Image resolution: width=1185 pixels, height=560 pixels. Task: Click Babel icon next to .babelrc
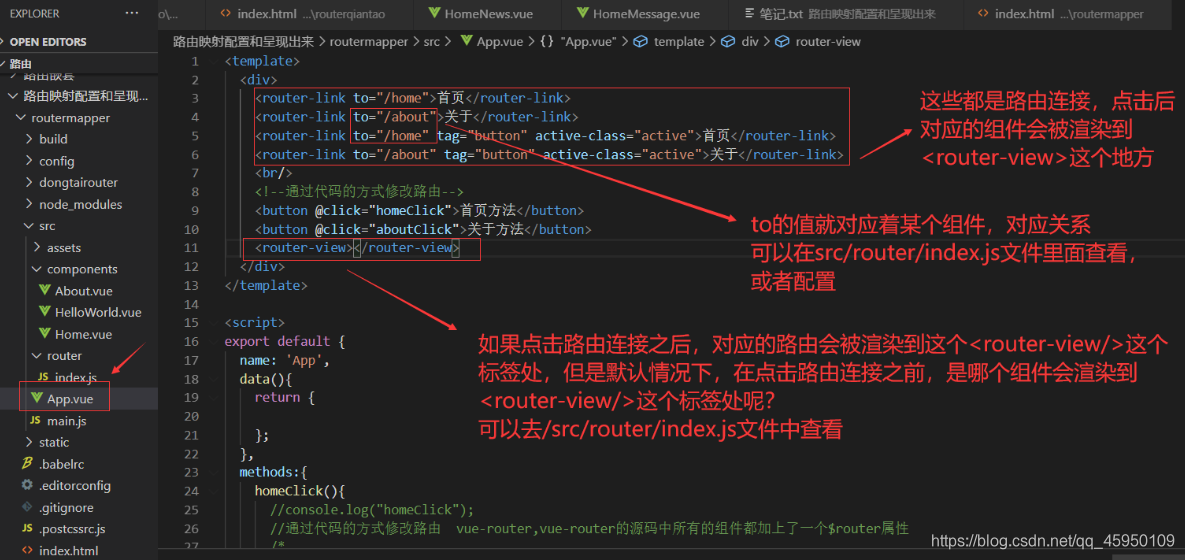[x=28, y=463]
